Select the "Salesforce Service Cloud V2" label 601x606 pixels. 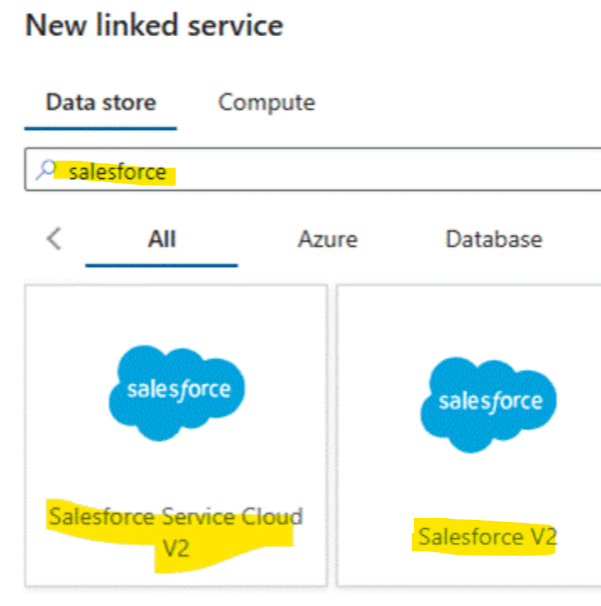tap(175, 517)
